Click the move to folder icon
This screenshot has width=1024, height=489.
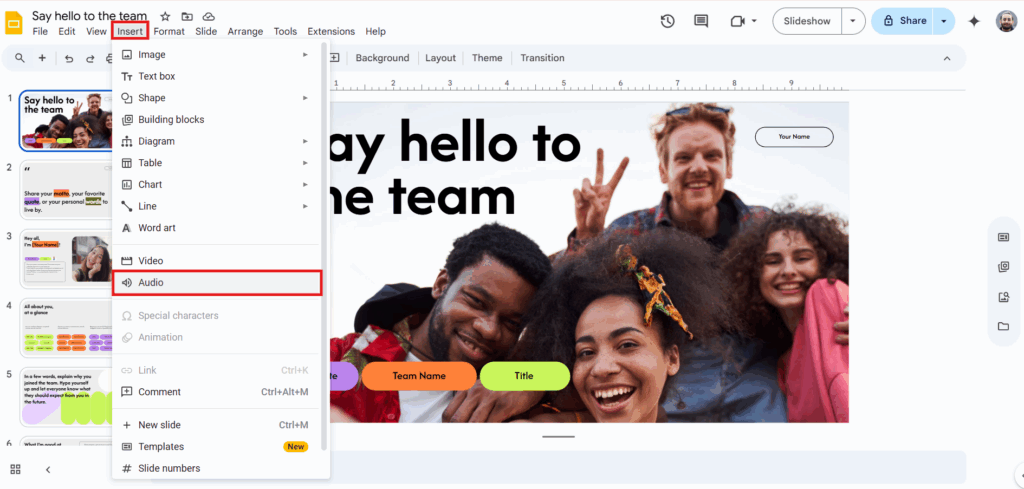pos(187,16)
